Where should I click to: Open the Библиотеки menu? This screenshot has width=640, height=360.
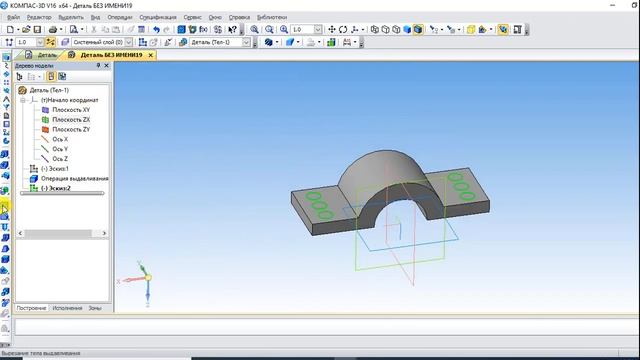click(272, 17)
